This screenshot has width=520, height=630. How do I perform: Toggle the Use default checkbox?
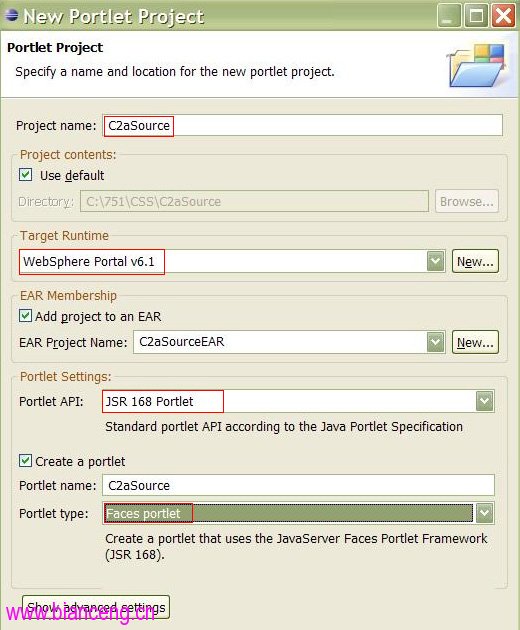coord(26,175)
